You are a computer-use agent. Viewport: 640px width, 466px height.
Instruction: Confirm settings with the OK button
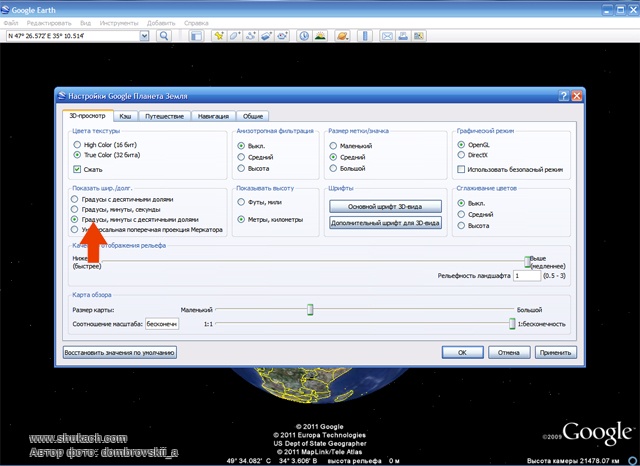(462, 353)
